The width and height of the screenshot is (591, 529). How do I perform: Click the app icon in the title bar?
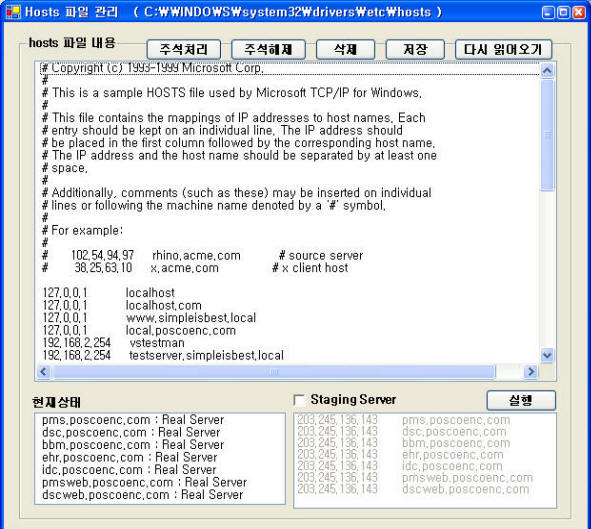[x=13, y=12]
